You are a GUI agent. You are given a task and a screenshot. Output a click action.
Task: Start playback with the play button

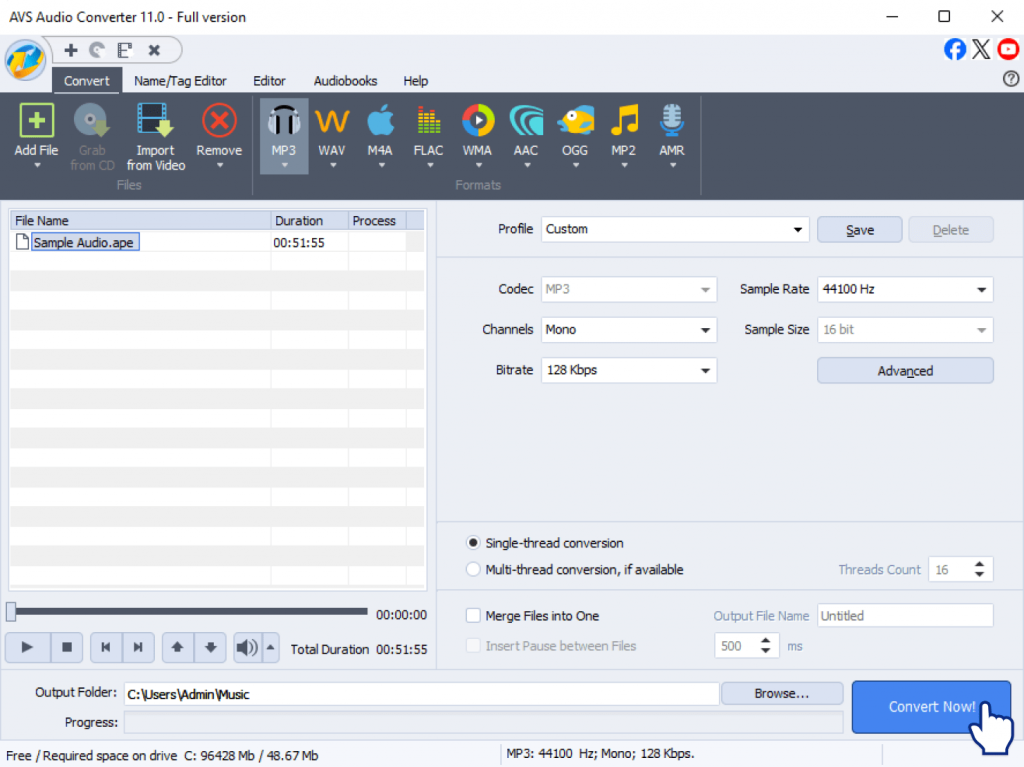click(27, 647)
